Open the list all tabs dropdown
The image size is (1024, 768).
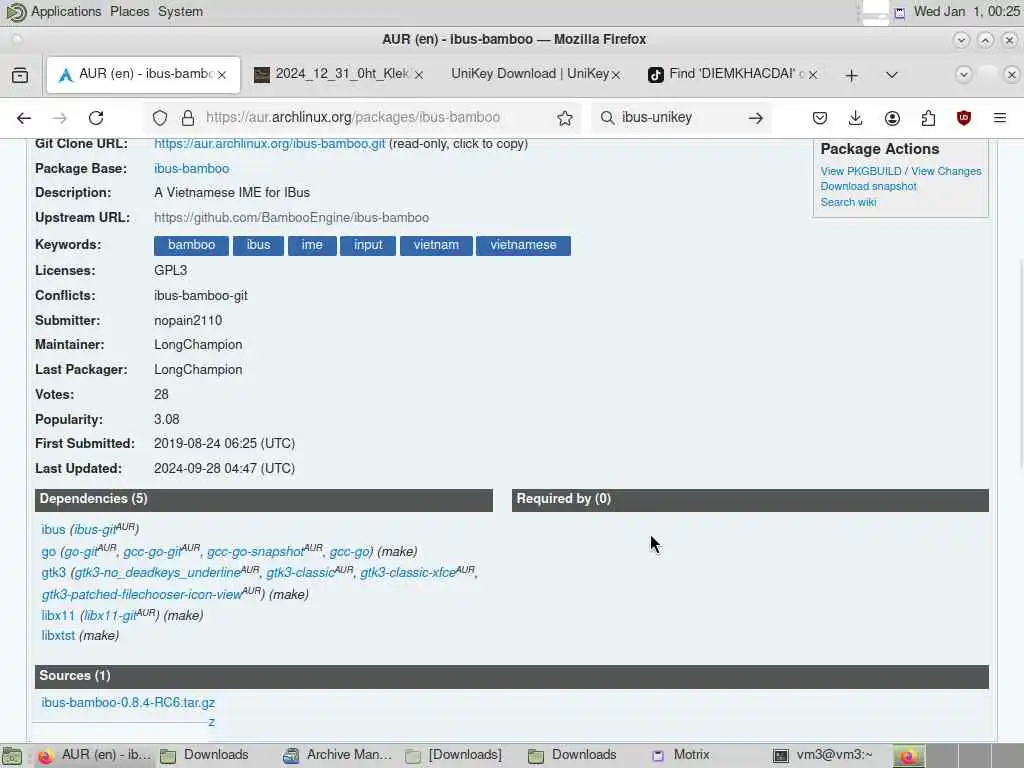click(891, 75)
